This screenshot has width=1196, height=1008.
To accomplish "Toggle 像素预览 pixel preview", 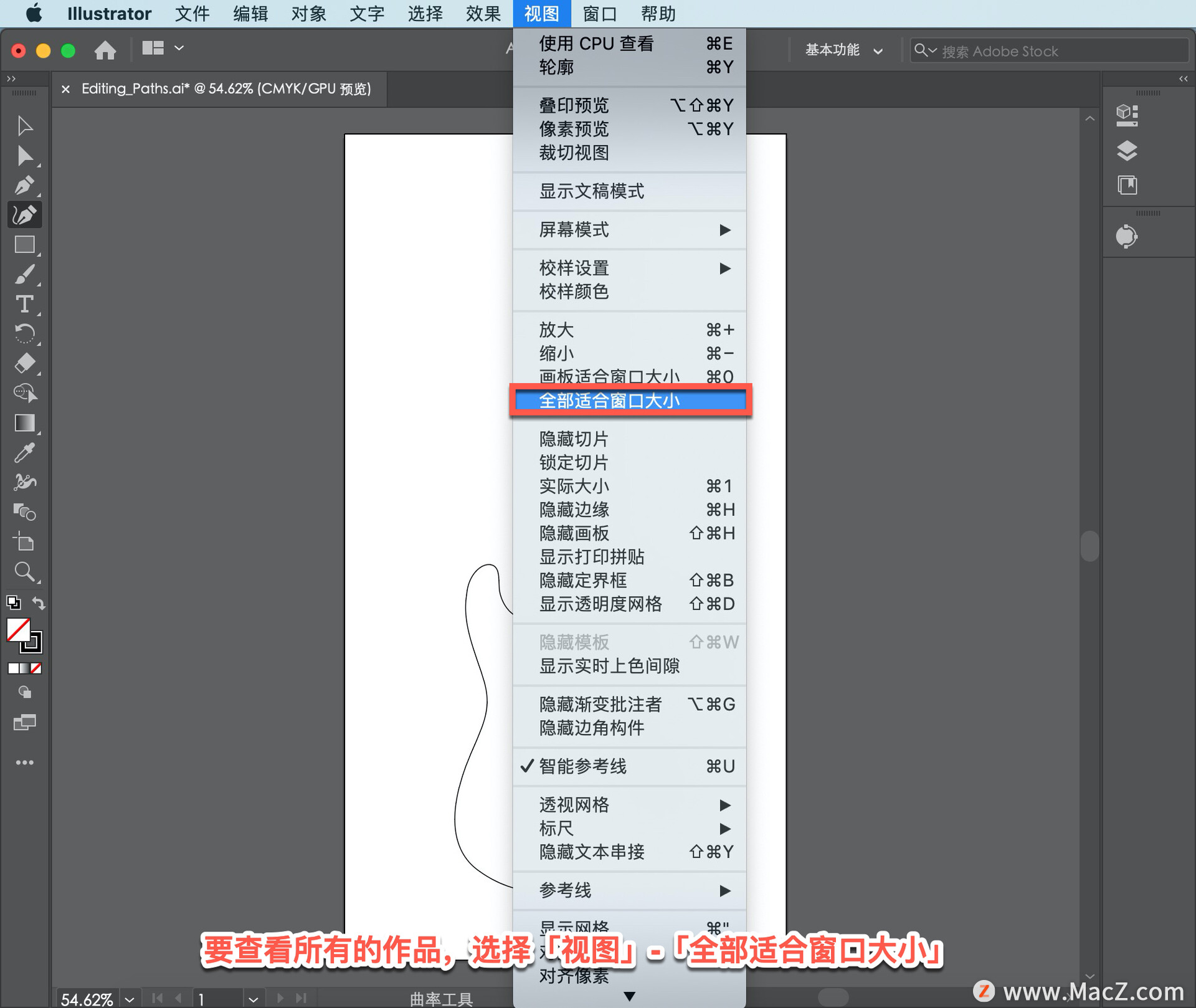I will click(x=629, y=129).
